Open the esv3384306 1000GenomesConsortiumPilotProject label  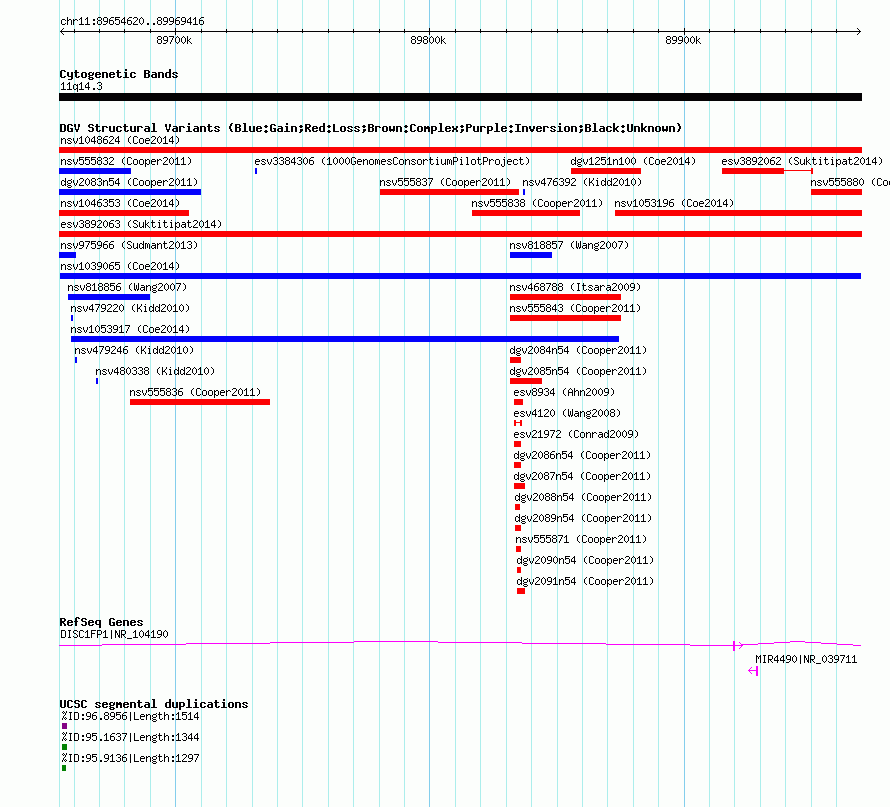[x=392, y=161]
